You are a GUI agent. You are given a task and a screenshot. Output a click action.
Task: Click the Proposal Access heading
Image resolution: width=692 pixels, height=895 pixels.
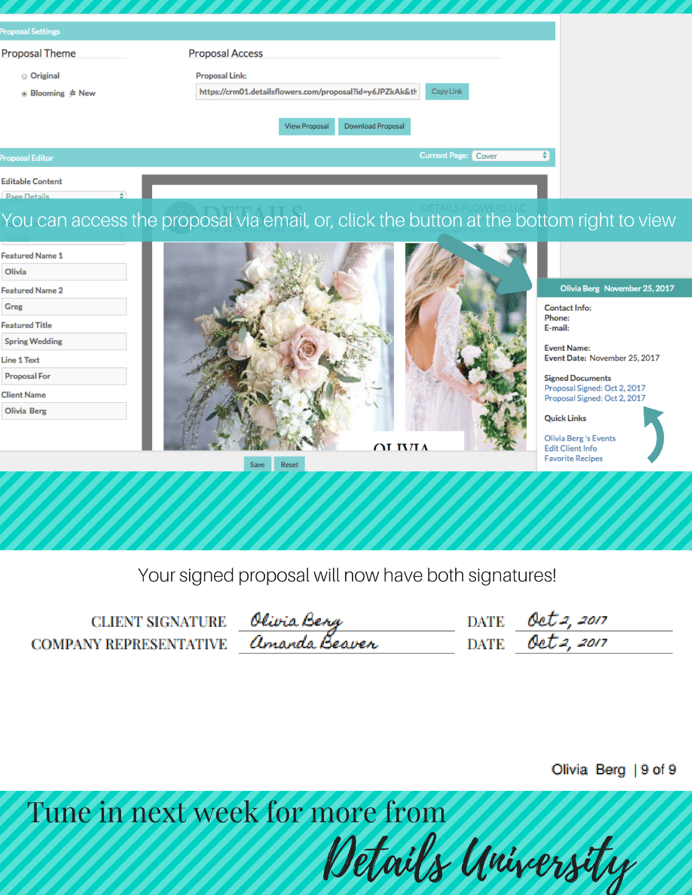tap(226, 53)
